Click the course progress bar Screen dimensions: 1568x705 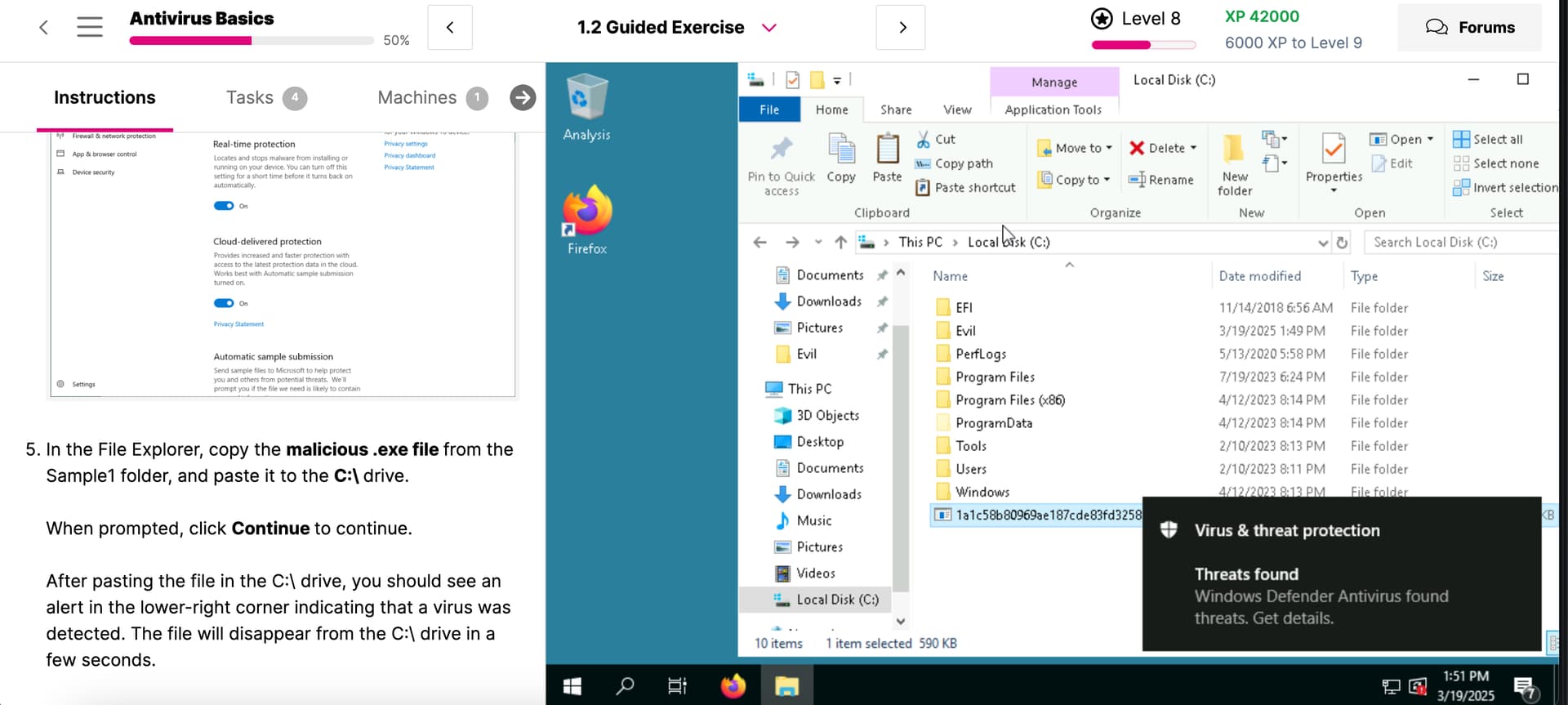(252, 40)
